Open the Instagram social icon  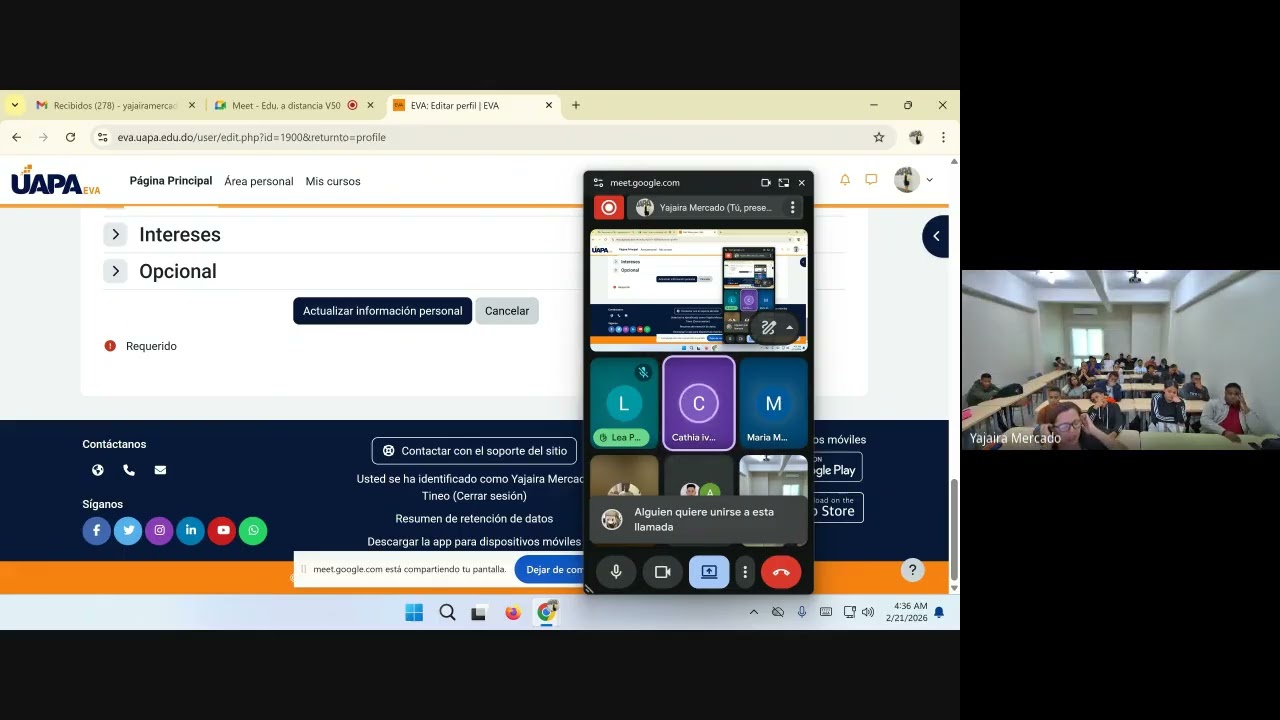pyautogui.click(x=159, y=530)
